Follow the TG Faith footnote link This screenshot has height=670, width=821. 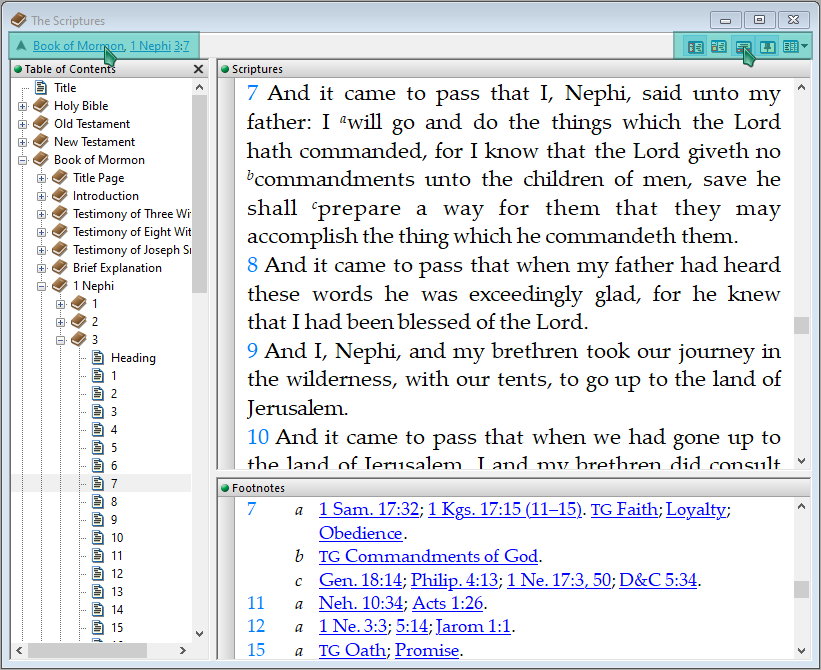624,509
